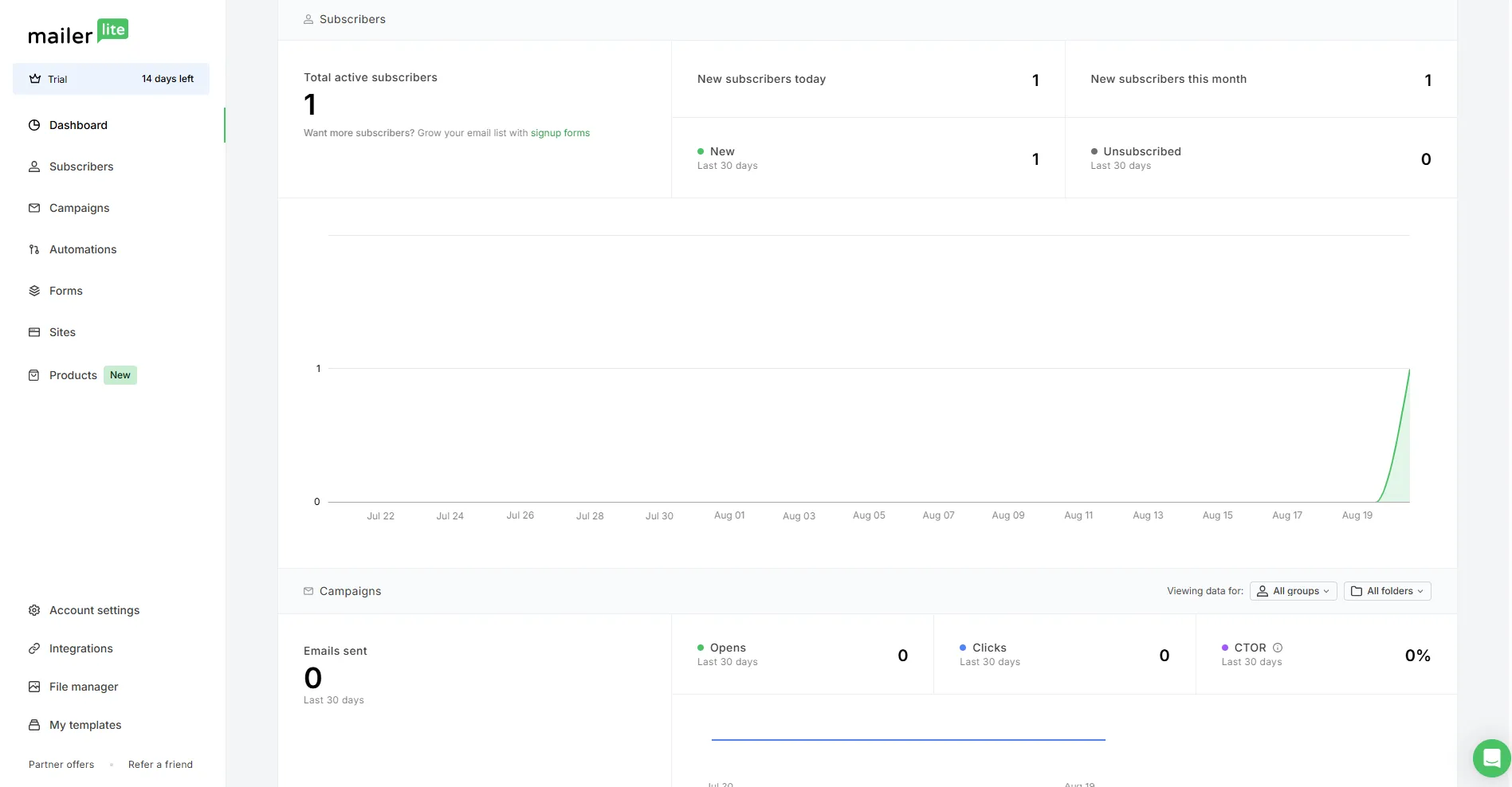Screen dimensions: 1512x787
Task: Click the File manager image icon
Action: [x=34, y=687]
